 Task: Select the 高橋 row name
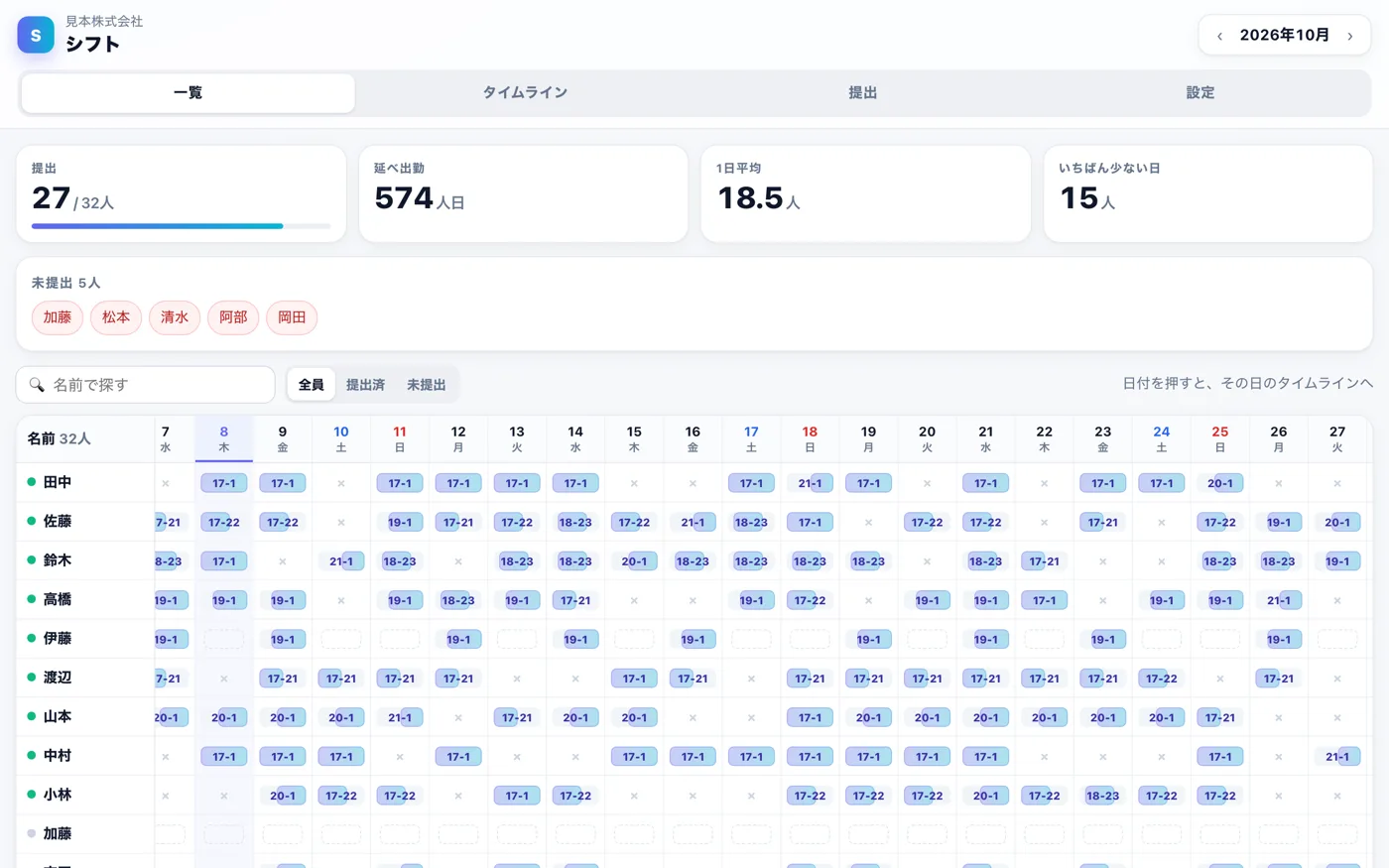click(58, 600)
